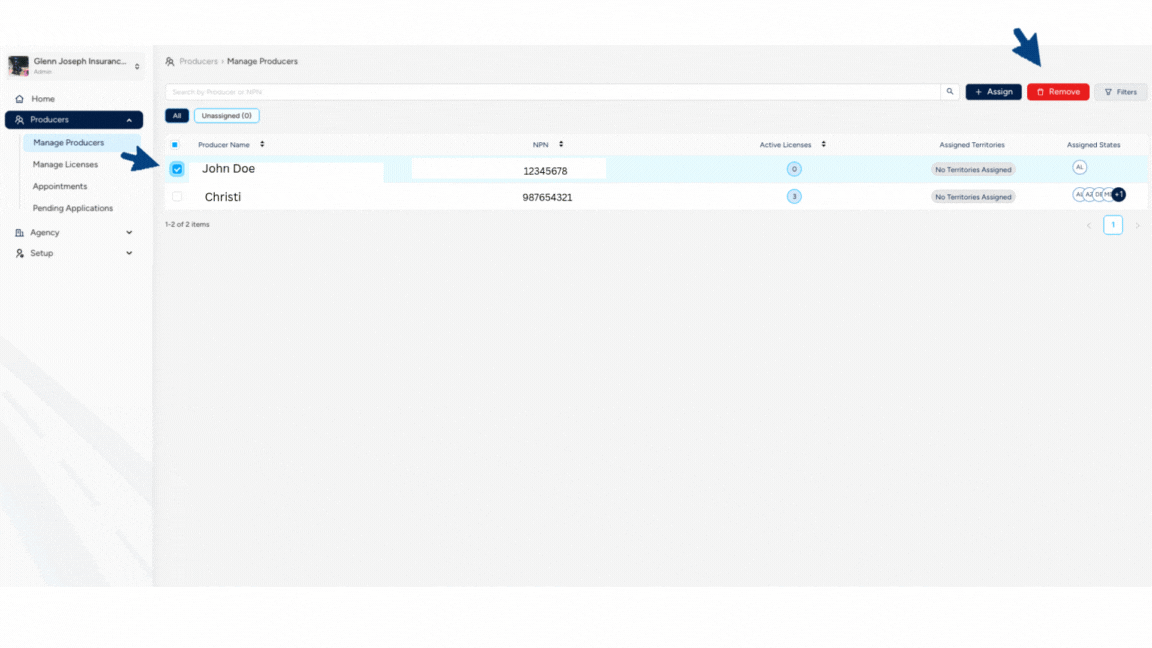
Task: Uncheck the John Doe row checkbox
Action: [177, 170]
